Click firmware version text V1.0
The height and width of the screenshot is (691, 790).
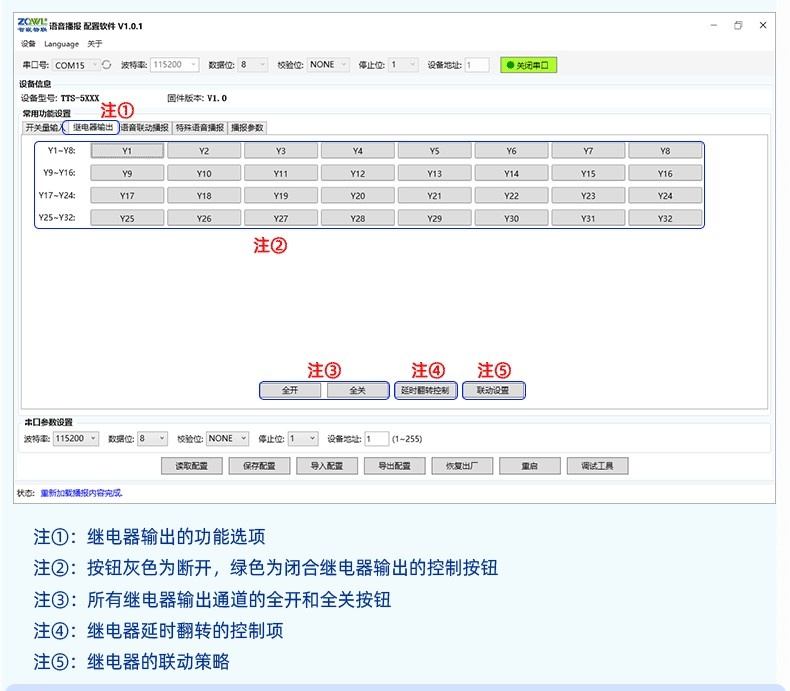(x=217, y=98)
